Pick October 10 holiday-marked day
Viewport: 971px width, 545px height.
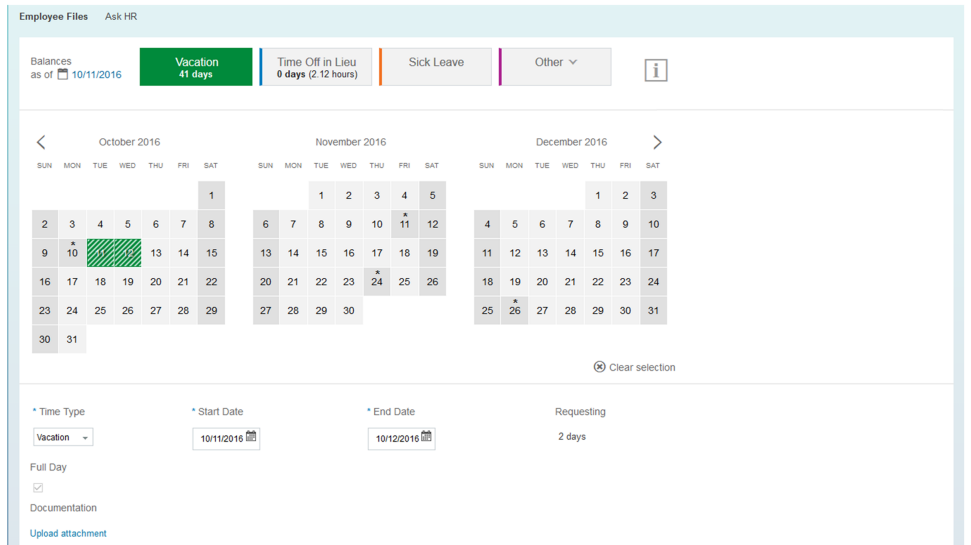pyautogui.click(x=72, y=253)
